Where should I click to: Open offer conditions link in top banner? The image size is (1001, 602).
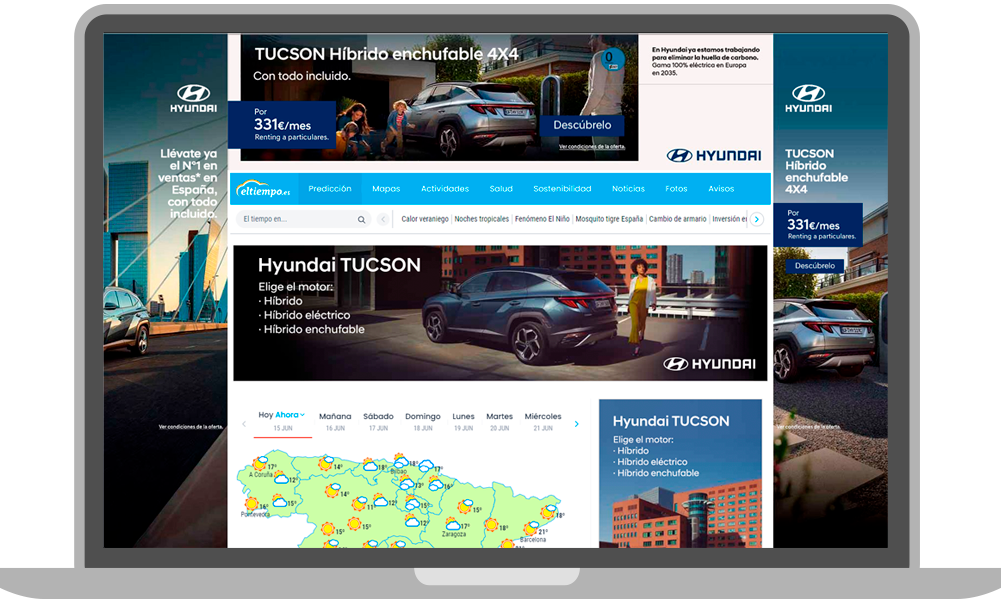(x=592, y=147)
